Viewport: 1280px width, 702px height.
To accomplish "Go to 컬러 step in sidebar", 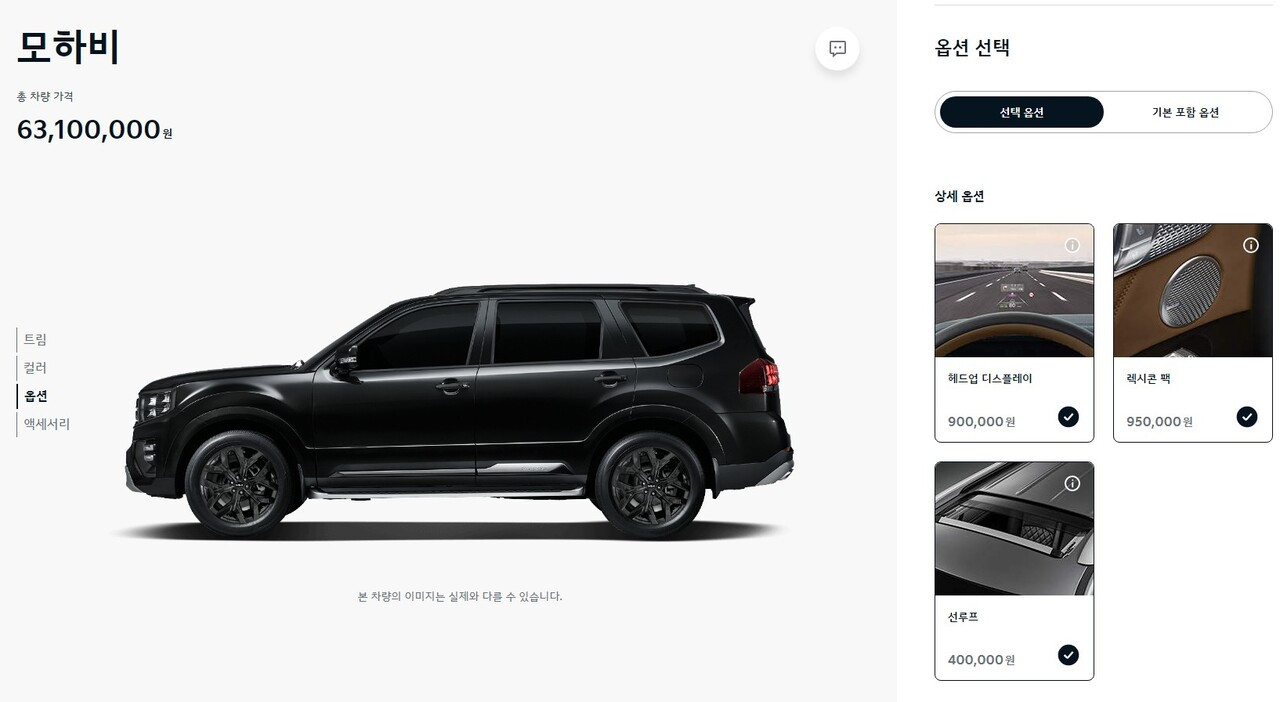I will pyautogui.click(x=35, y=368).
